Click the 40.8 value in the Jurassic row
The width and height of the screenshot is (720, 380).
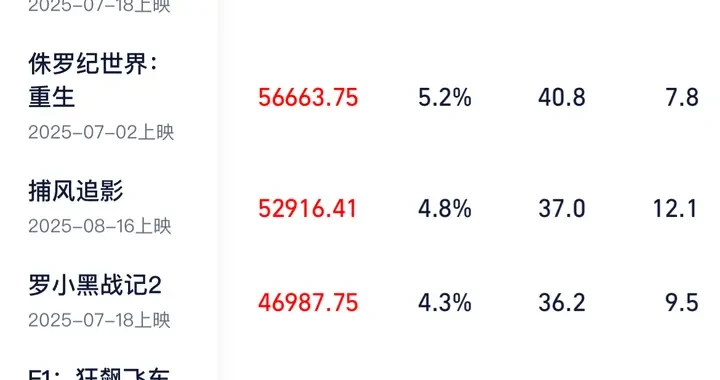point(562,98)
